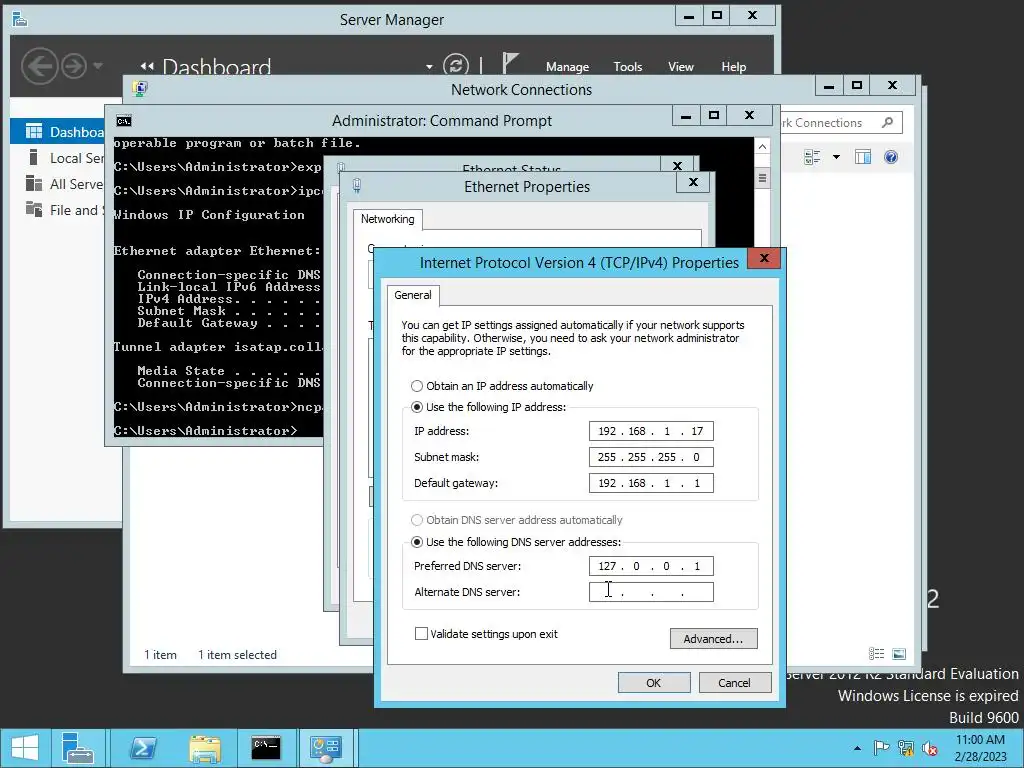The width and height of the screenshot is (1024, 768).
Task: Open File Explorer from the taskbar
Action: [x=205, y=748]
